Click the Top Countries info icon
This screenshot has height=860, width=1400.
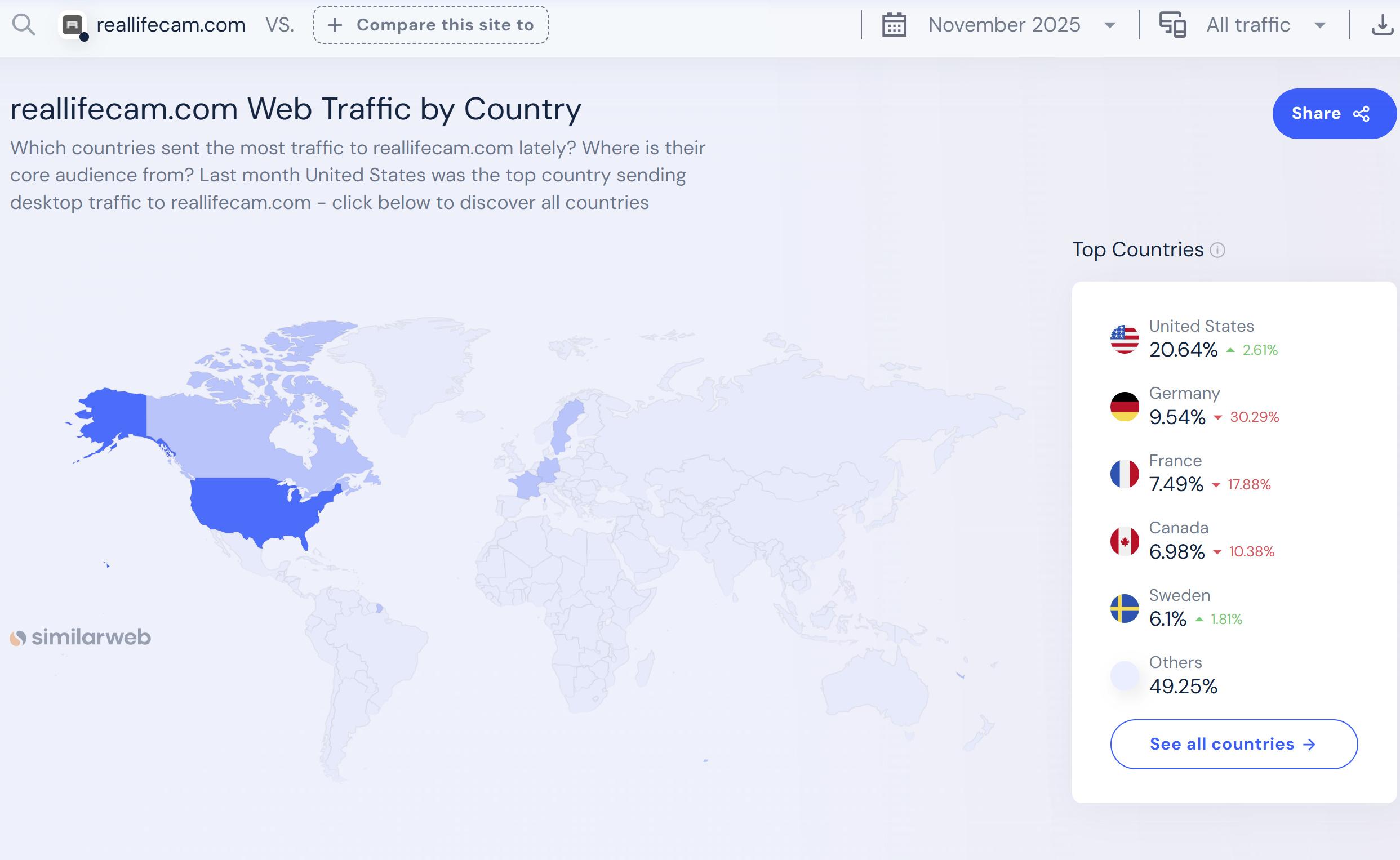[x=1217, y=250]
